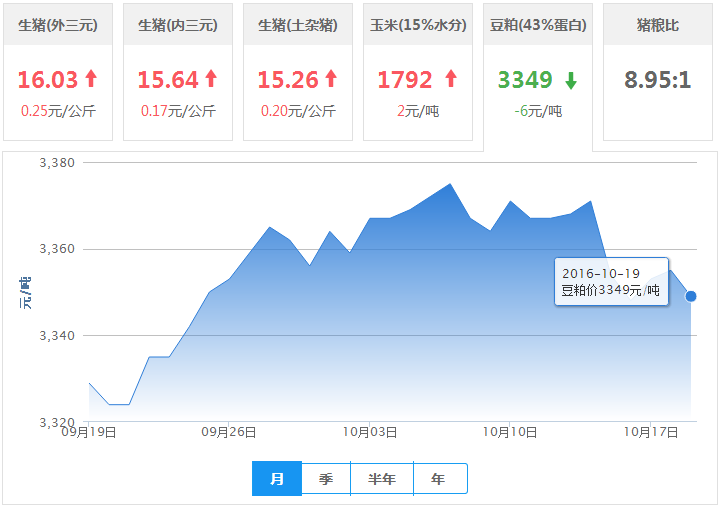The width and height of the screenshot is (722, 509).
Task: Click the 10月10日 axis label
Action: pos(510,432)
